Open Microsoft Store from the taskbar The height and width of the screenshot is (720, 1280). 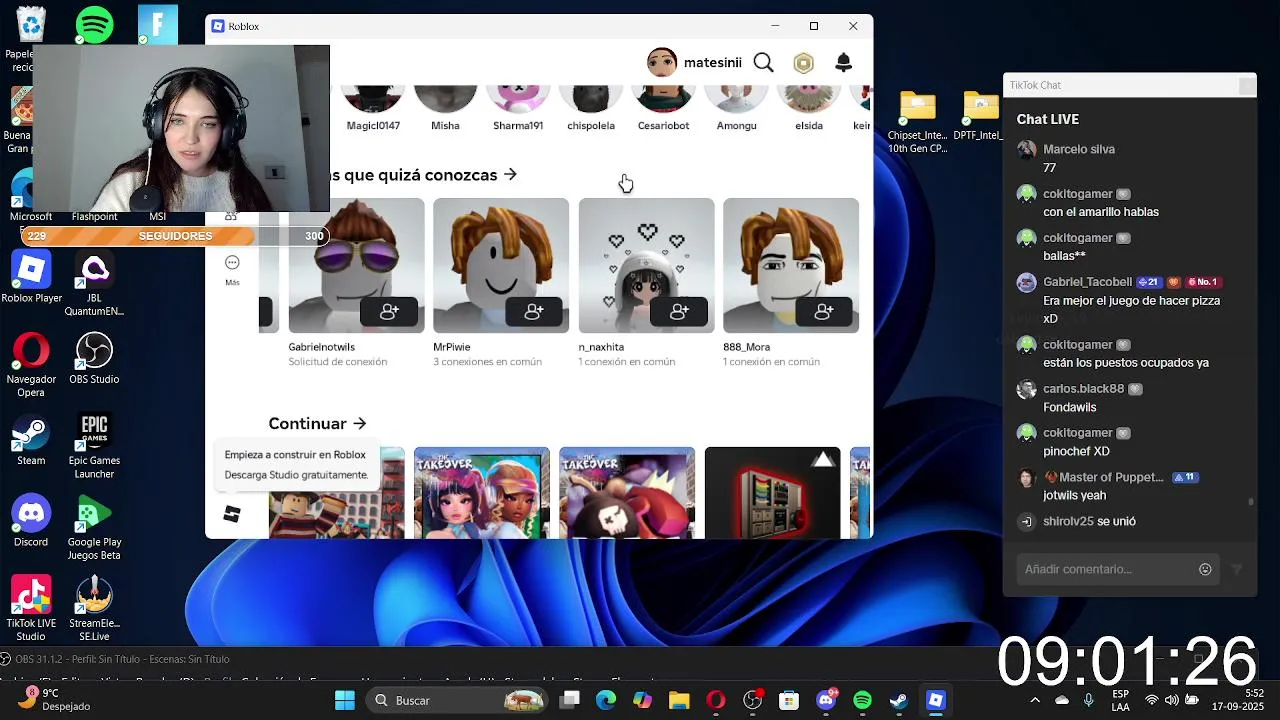tap(789, 700)
